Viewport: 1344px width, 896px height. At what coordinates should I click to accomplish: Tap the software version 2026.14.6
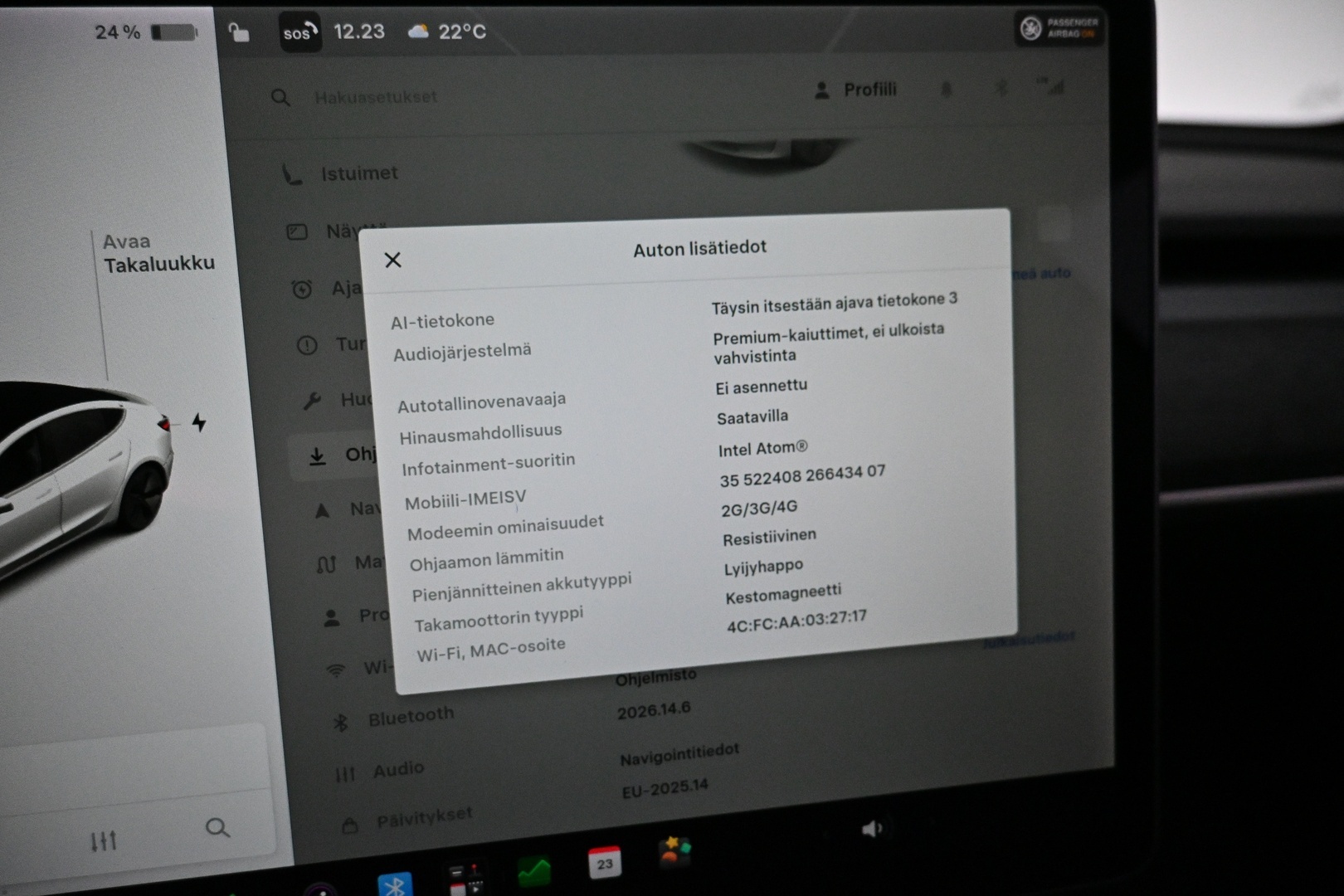click(654, 711)
